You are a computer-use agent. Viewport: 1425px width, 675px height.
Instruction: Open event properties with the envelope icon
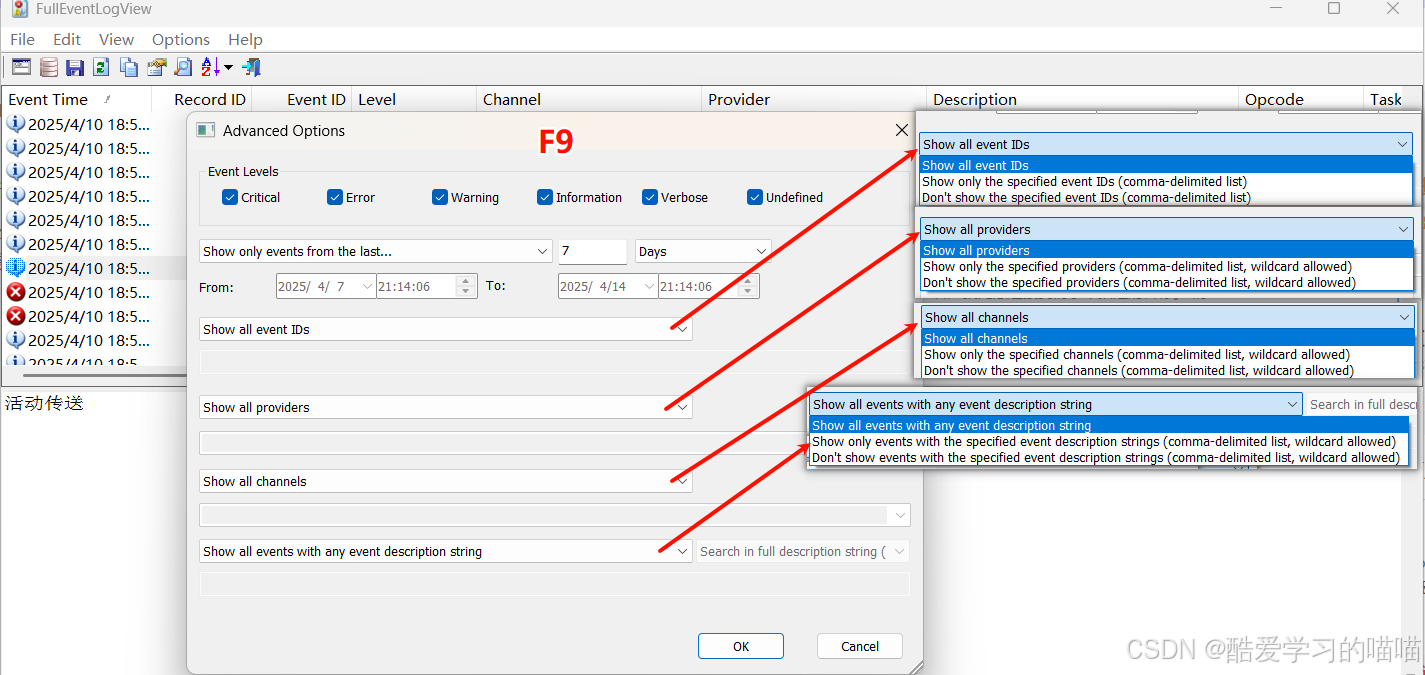[x=155, y=66]
